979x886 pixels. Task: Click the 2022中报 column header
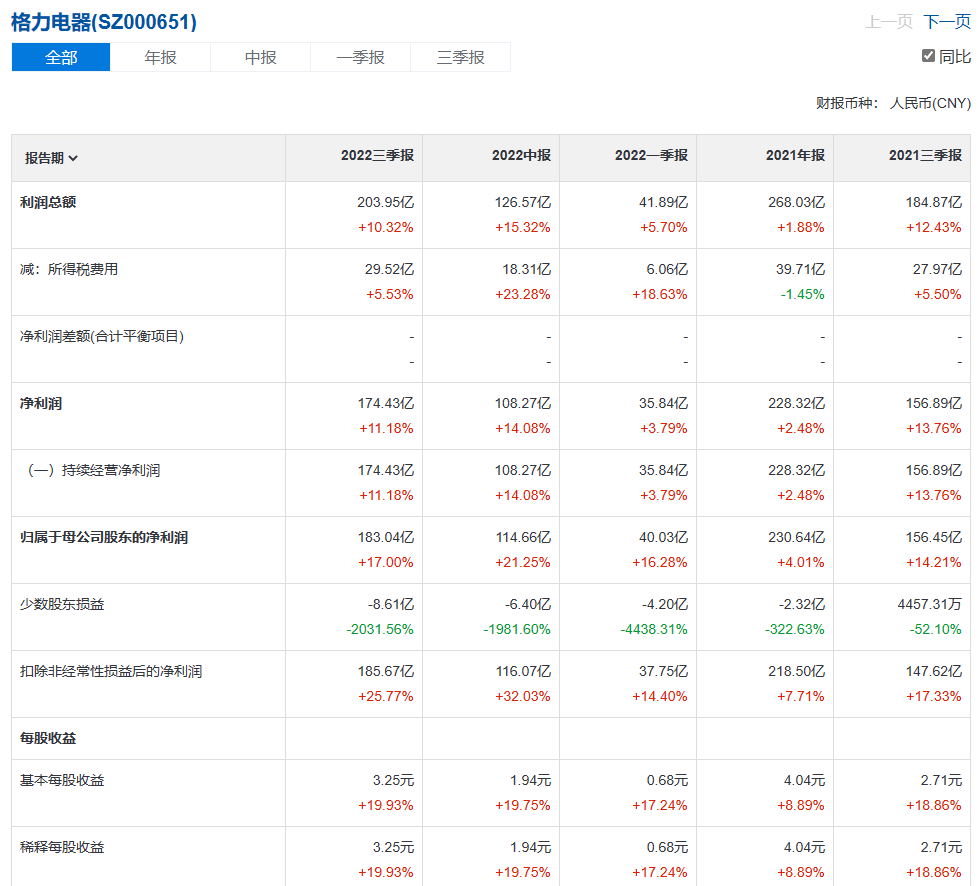(521, 156)
